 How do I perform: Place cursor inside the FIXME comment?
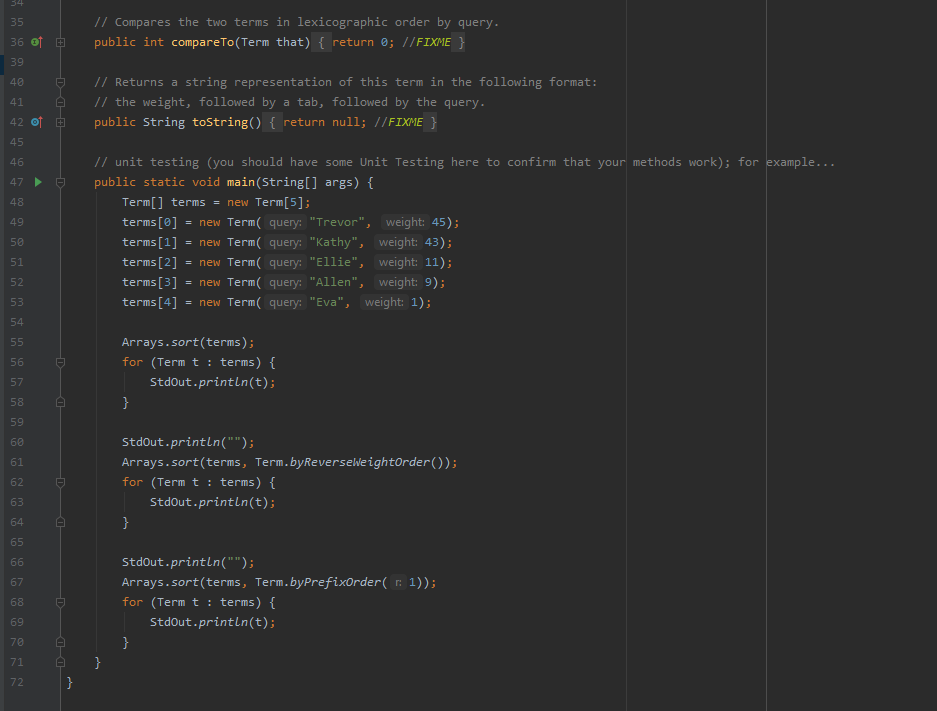point(423,42)
